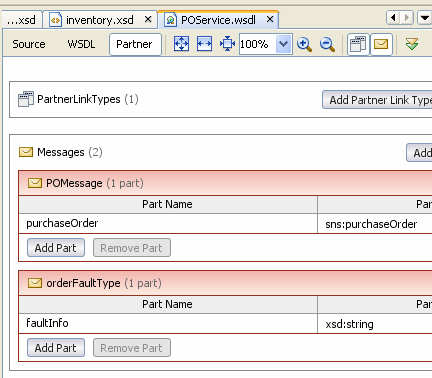Open the zoom percentage dropdown
Image resolution: width=432 pixels, height=378 pixels.
pos(284,44)
